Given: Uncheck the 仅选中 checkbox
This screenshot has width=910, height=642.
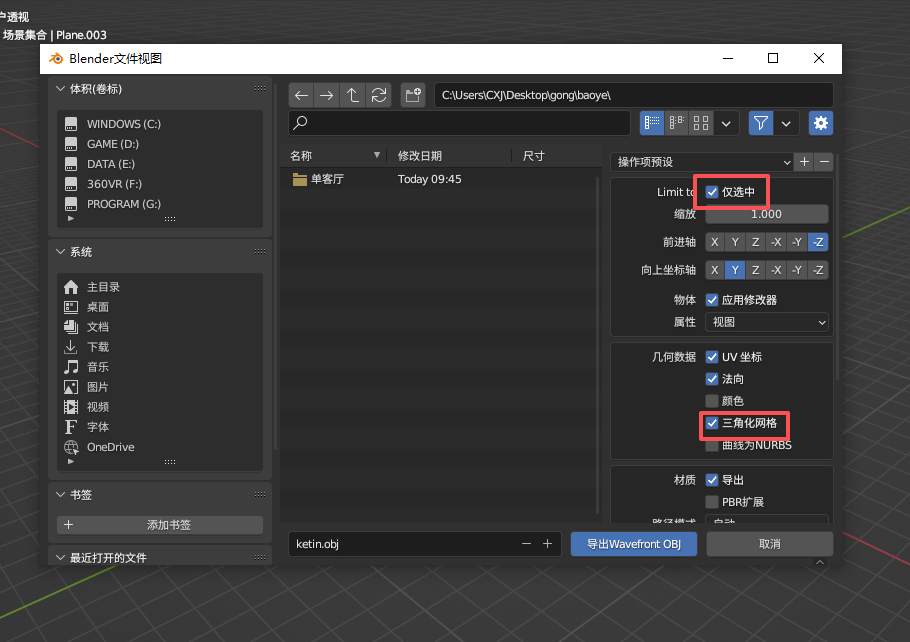Looking at the screenshot, I should tap(712, 192).
